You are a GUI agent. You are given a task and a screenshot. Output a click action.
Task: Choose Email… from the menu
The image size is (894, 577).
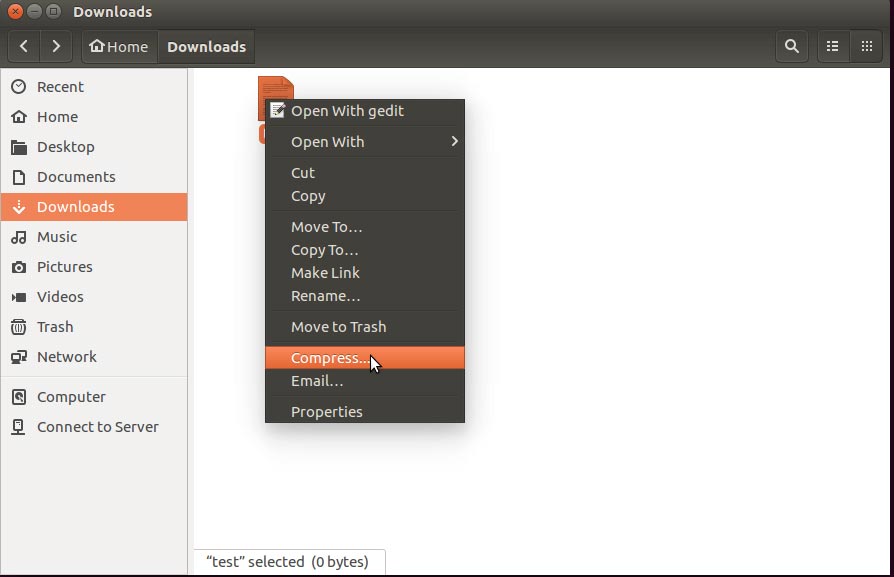[365, 381]
